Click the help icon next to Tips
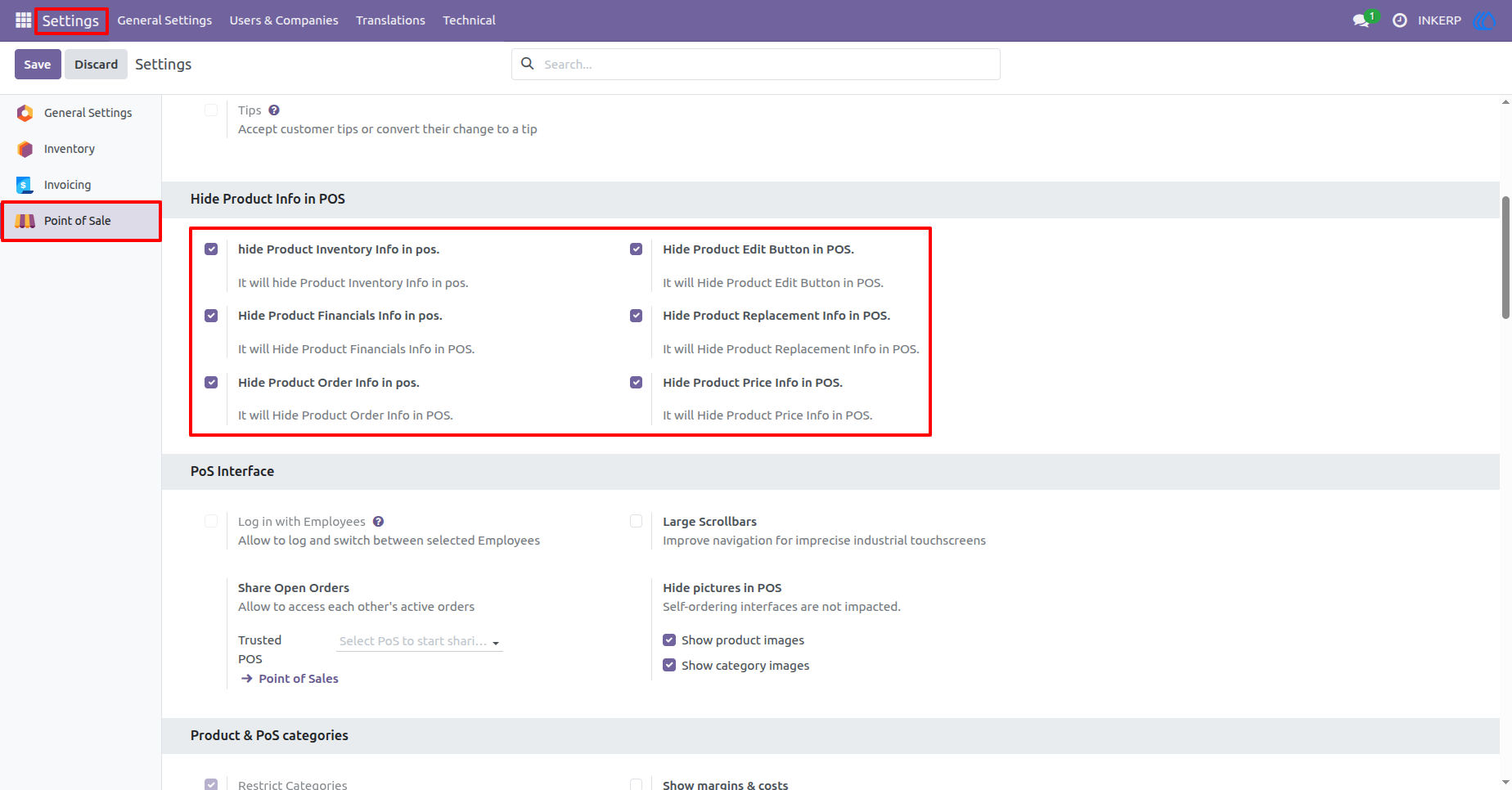This screenshot has height=790, width=1512. [x=274, y=110]
